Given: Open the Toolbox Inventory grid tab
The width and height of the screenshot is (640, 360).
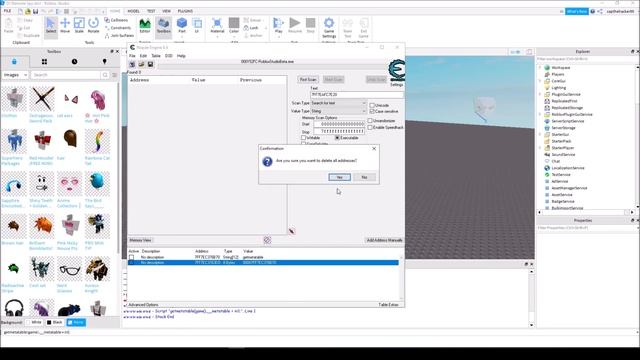Looking at the screenshot, I should click(44, 62).
